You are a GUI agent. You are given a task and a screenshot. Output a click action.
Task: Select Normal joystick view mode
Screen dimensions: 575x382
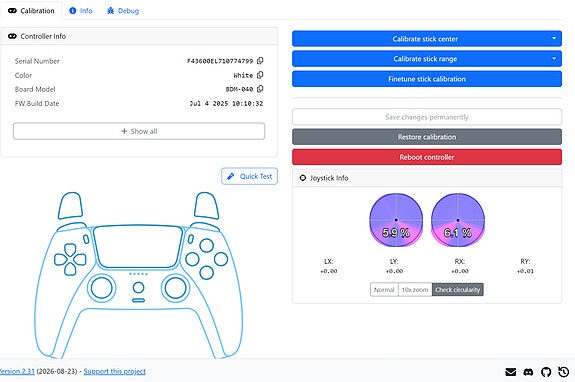pos(384,290)
